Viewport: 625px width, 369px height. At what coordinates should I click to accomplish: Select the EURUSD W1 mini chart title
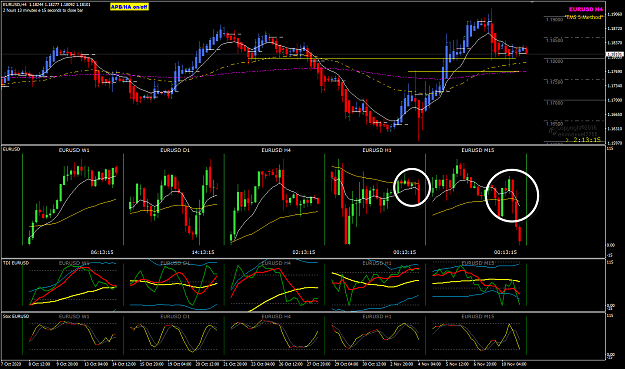tap(74, 150)
